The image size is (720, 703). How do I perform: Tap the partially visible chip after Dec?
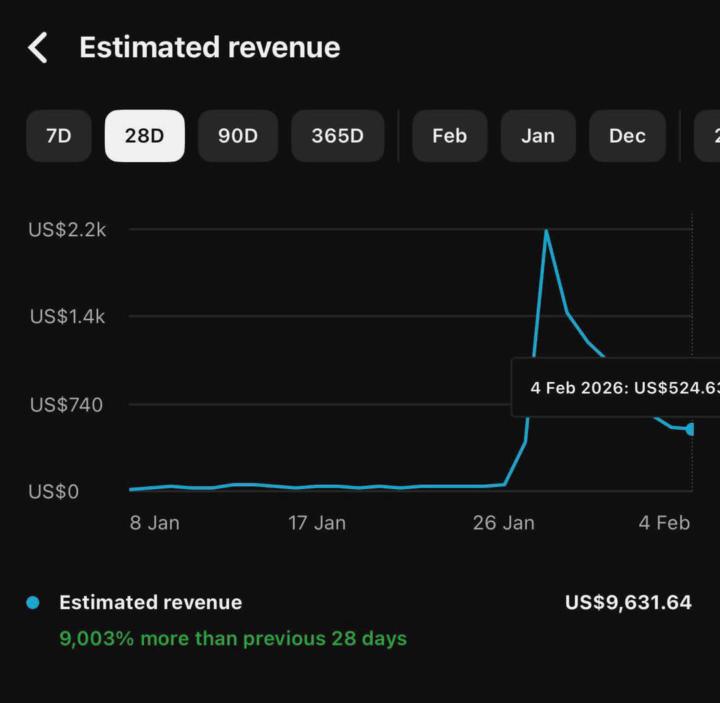(x=709, y=136)
